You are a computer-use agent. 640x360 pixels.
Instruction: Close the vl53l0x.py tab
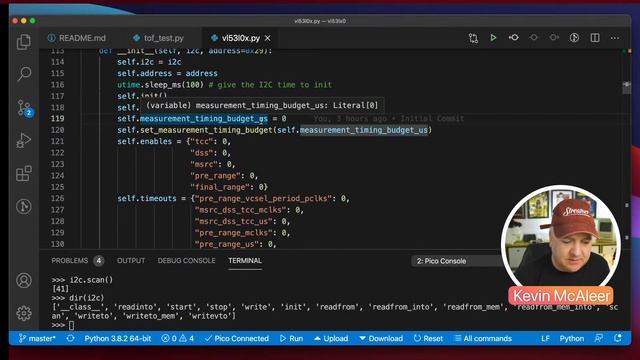click(x=267, y=38)
